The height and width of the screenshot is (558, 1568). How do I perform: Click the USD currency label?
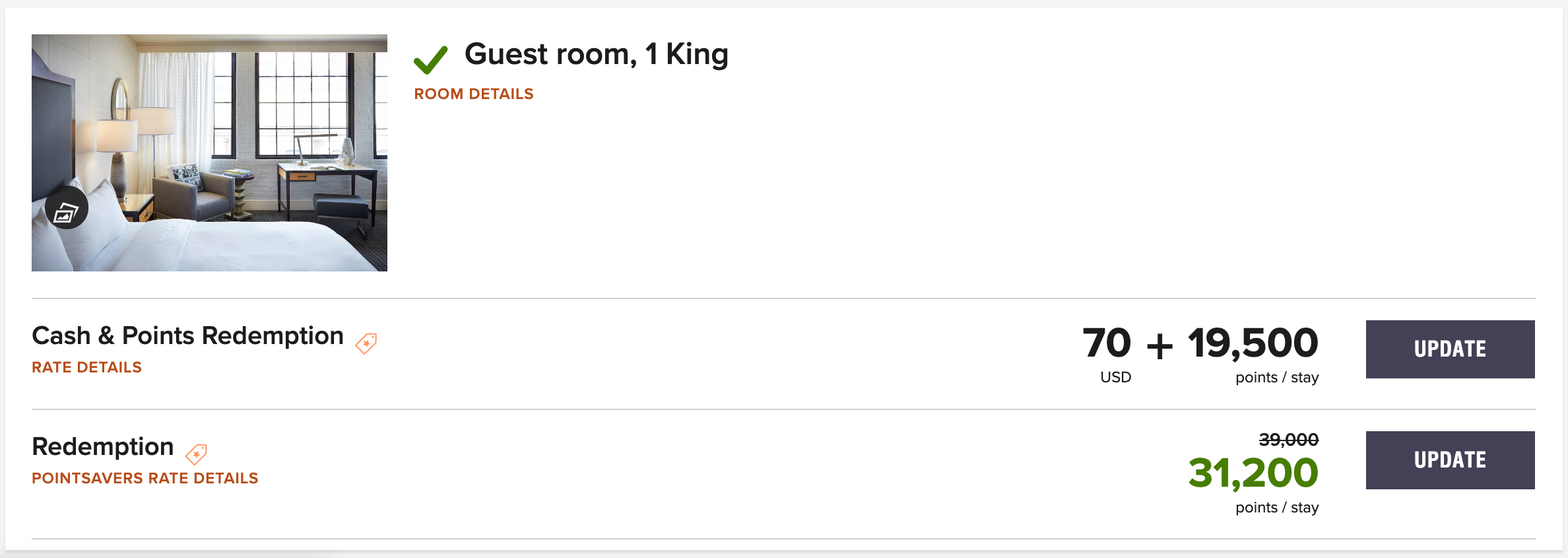pos(1114,378)
